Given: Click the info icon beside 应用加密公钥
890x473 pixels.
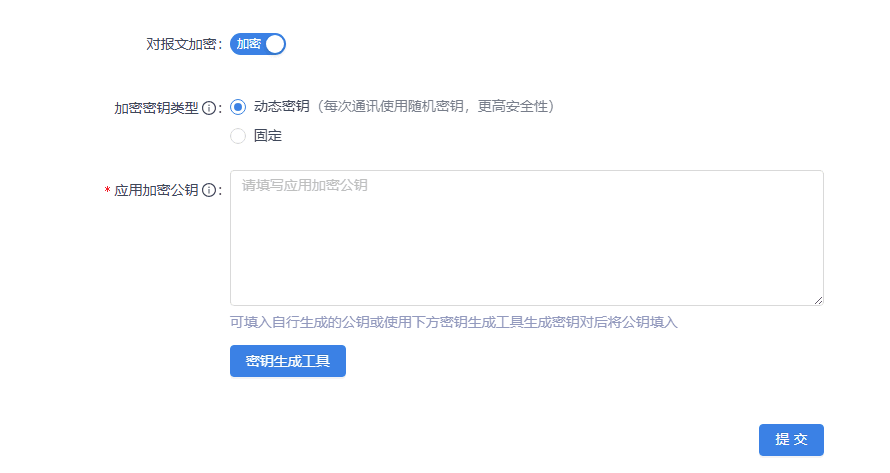Looking at the screenshot, I should click(x=209, y=190).
